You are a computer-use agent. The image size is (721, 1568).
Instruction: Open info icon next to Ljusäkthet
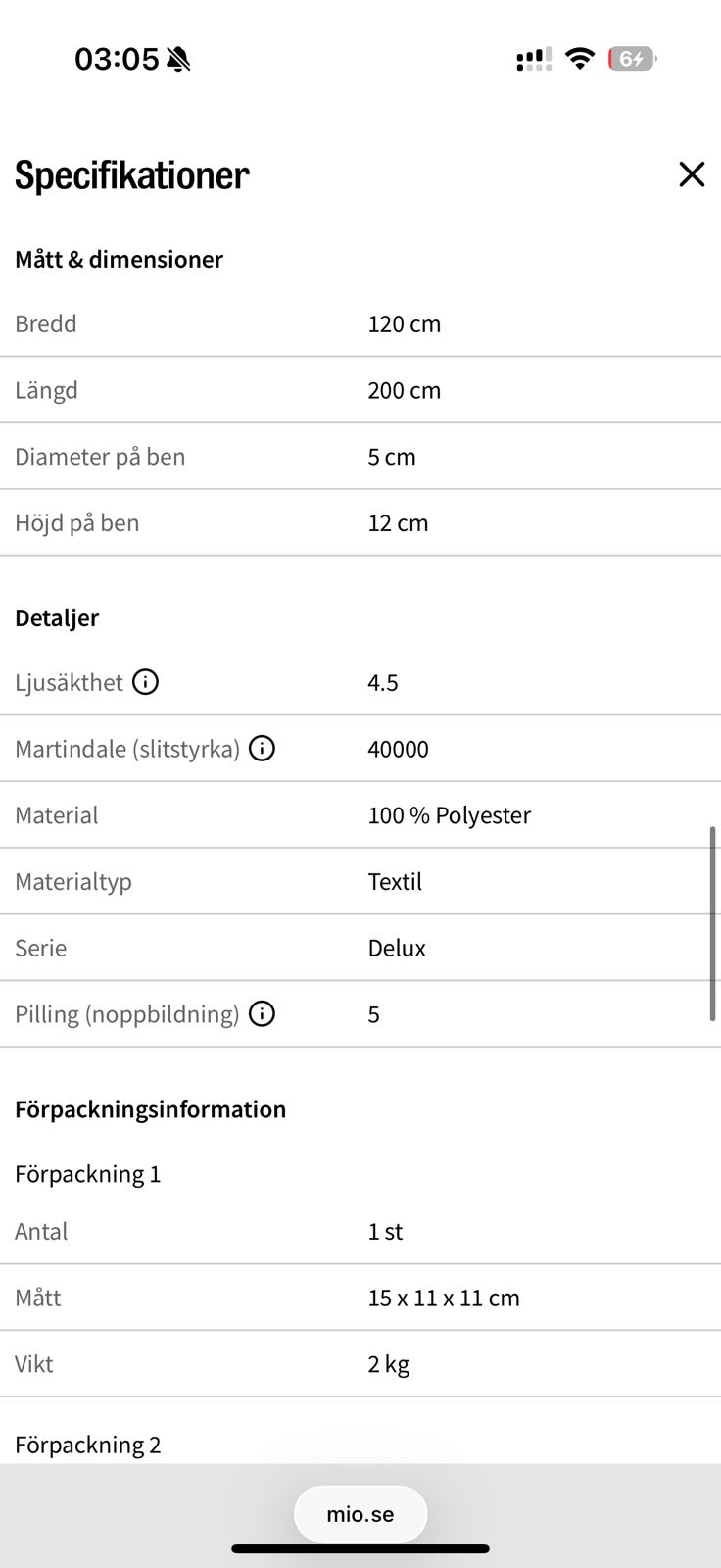[145, 681]
